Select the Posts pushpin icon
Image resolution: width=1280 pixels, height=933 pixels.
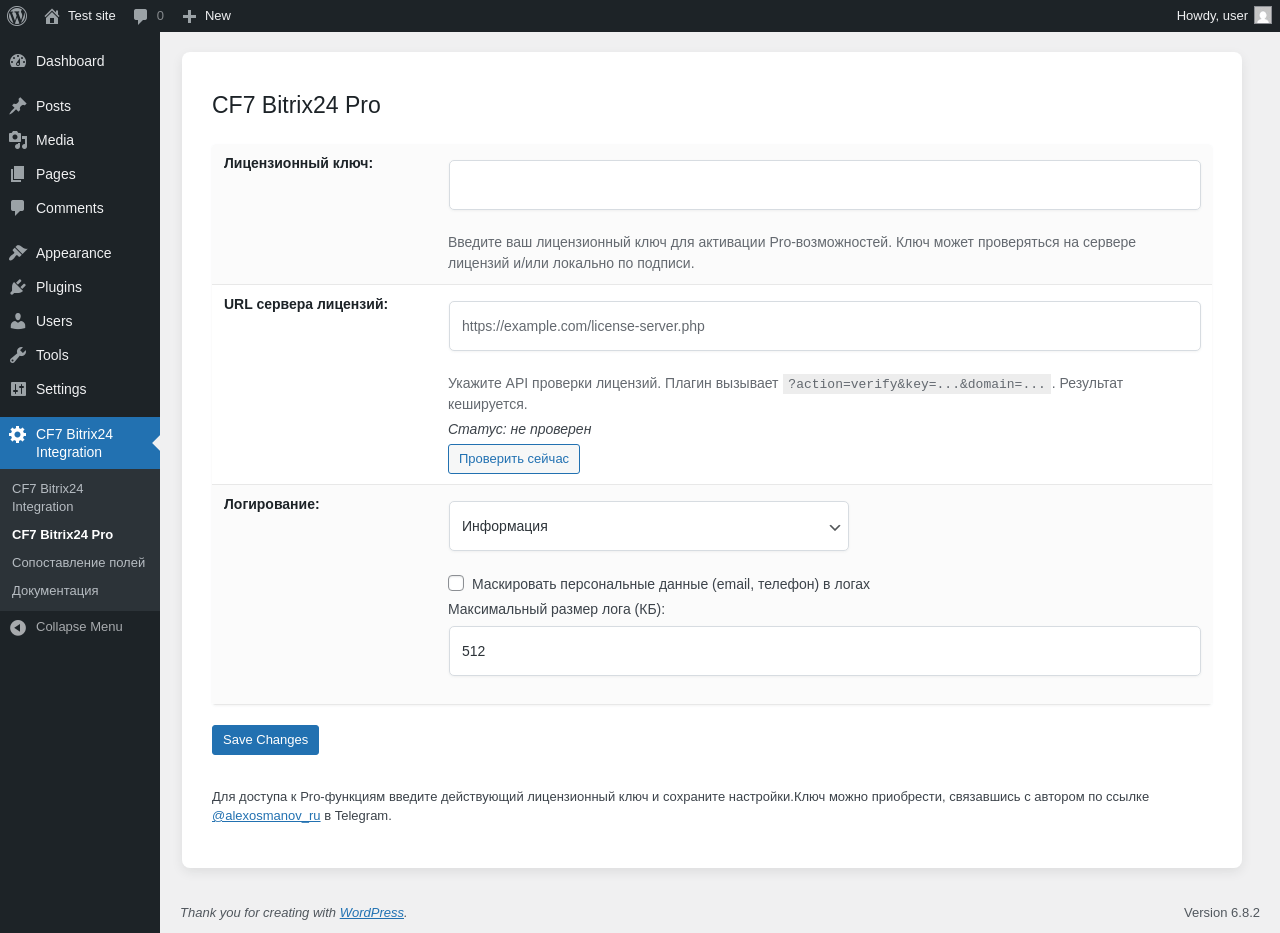(18, 106)
